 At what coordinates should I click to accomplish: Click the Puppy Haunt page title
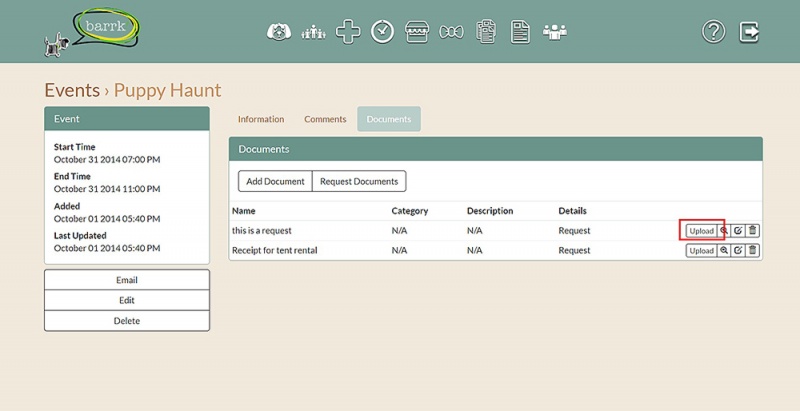point(167,90)
